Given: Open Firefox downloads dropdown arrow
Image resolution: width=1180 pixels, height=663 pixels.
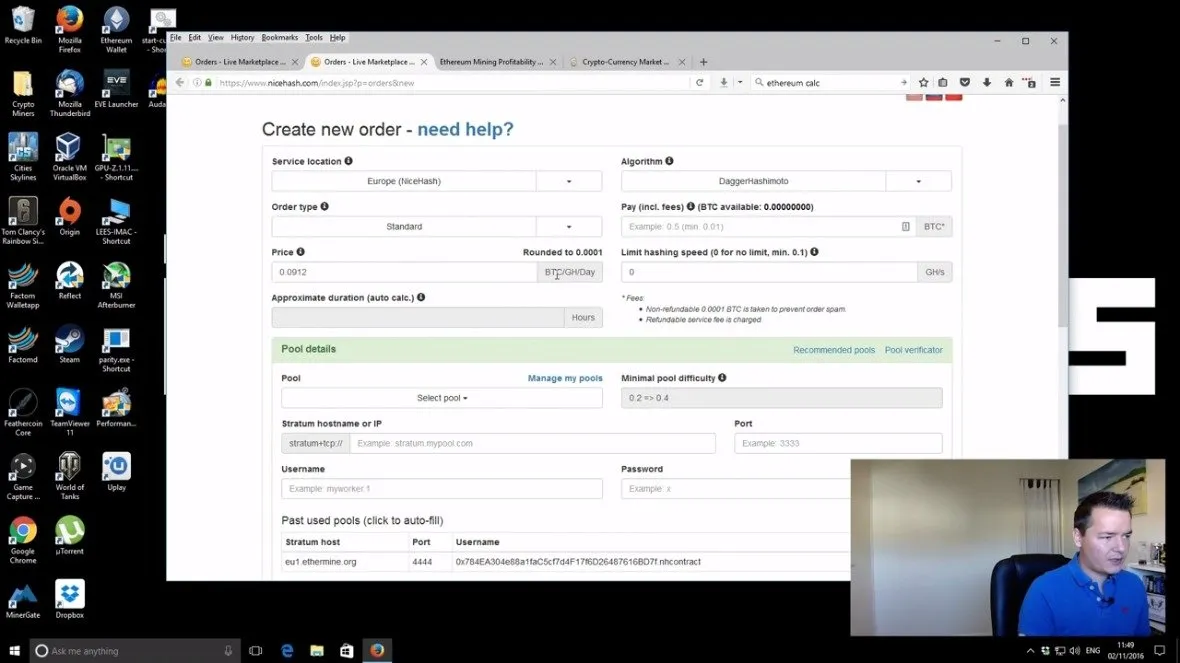Looking at the screenshot, I should click(x=740, y=83).
